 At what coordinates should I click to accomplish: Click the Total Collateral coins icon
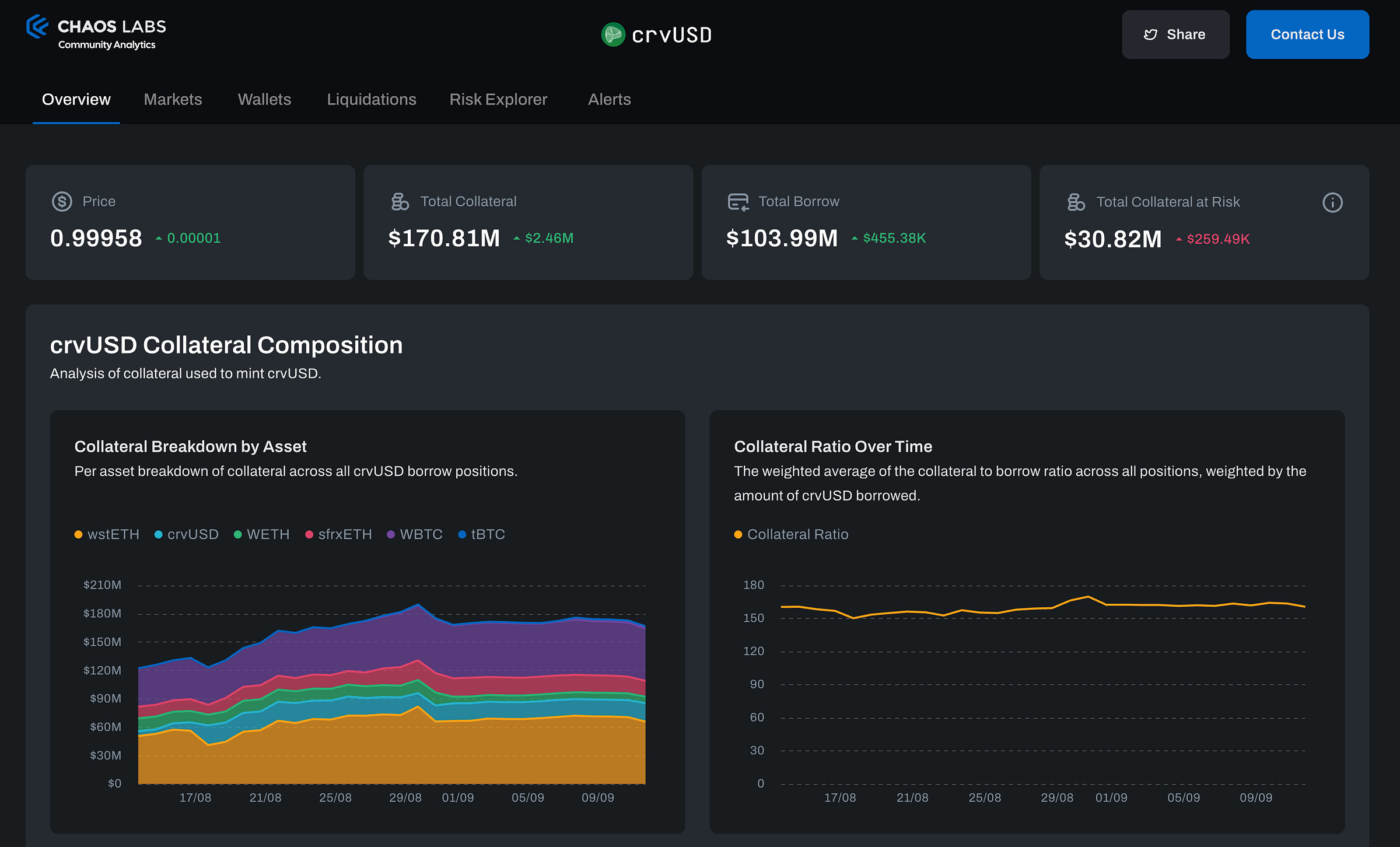(x=400, y=201)
